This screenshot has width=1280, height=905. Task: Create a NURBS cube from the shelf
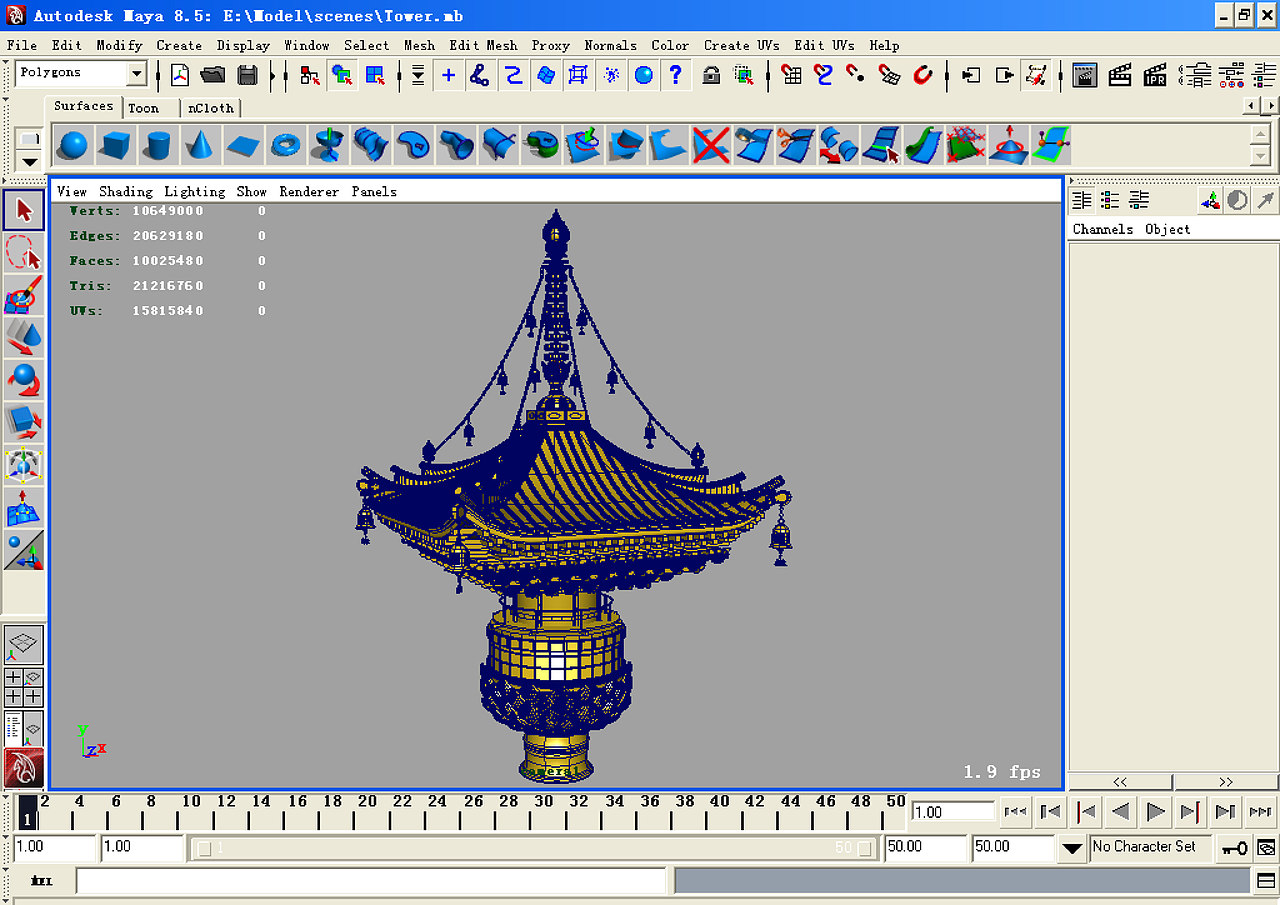tap(114, 145)
